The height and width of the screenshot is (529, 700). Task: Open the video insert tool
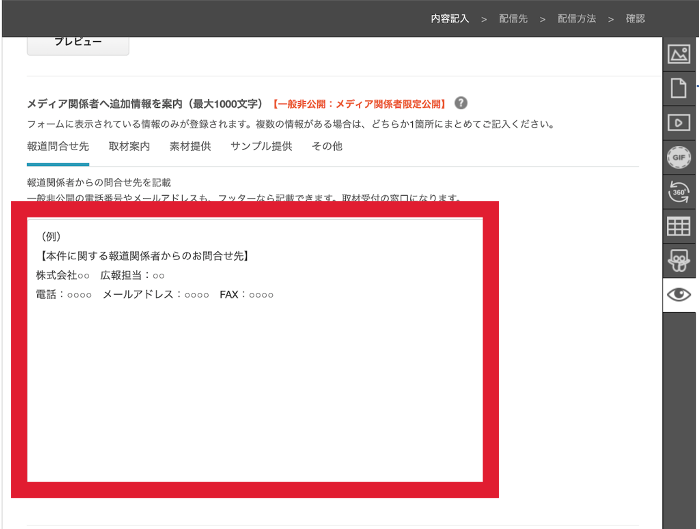[679, 123]
